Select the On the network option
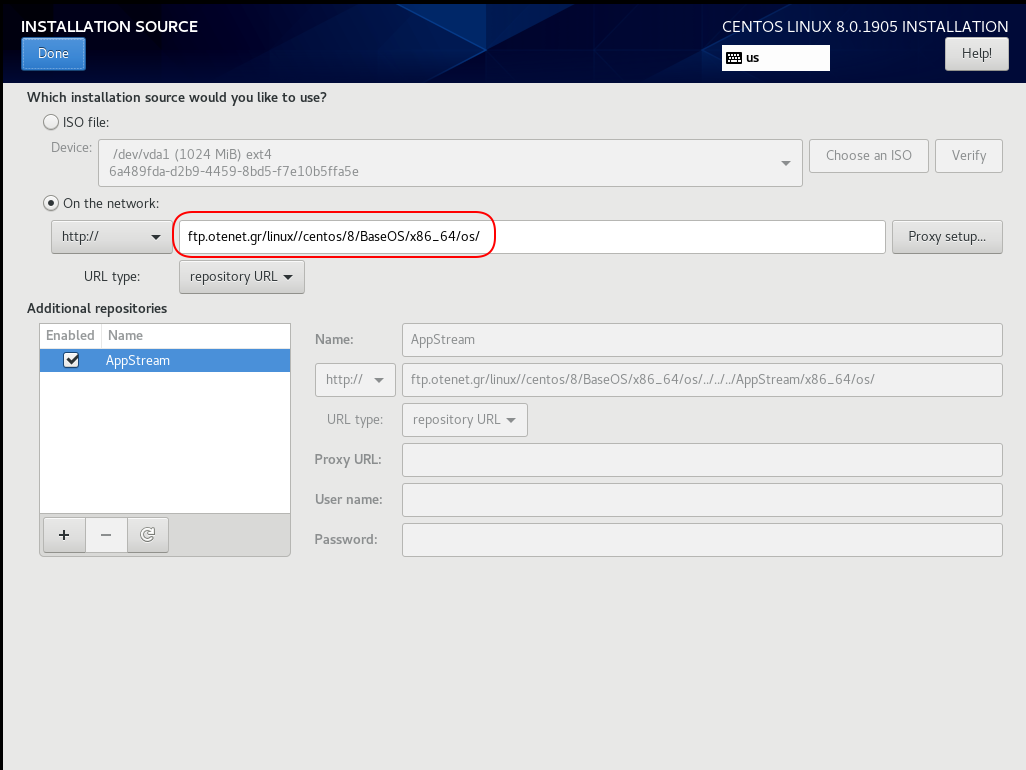 (x=51, y=203)
